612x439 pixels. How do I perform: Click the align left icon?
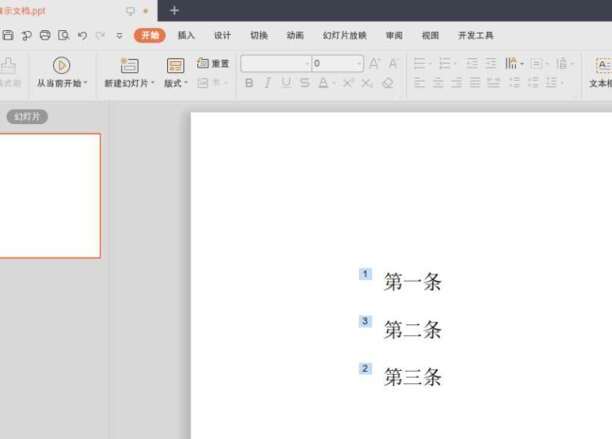tap(419, 83)
